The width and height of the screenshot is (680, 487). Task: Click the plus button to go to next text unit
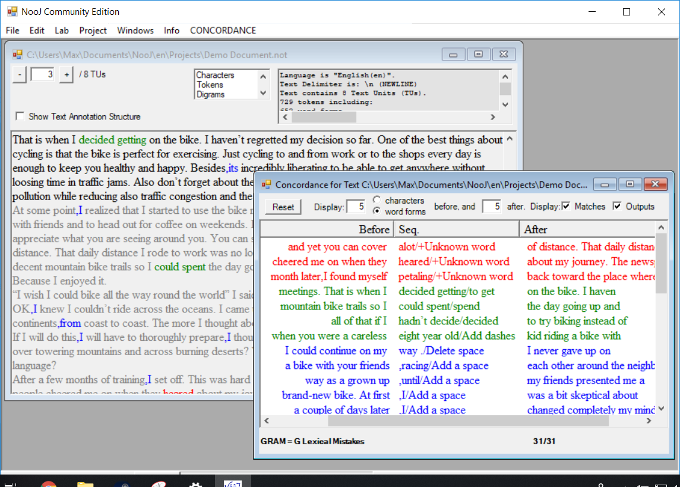click(66, 75)
